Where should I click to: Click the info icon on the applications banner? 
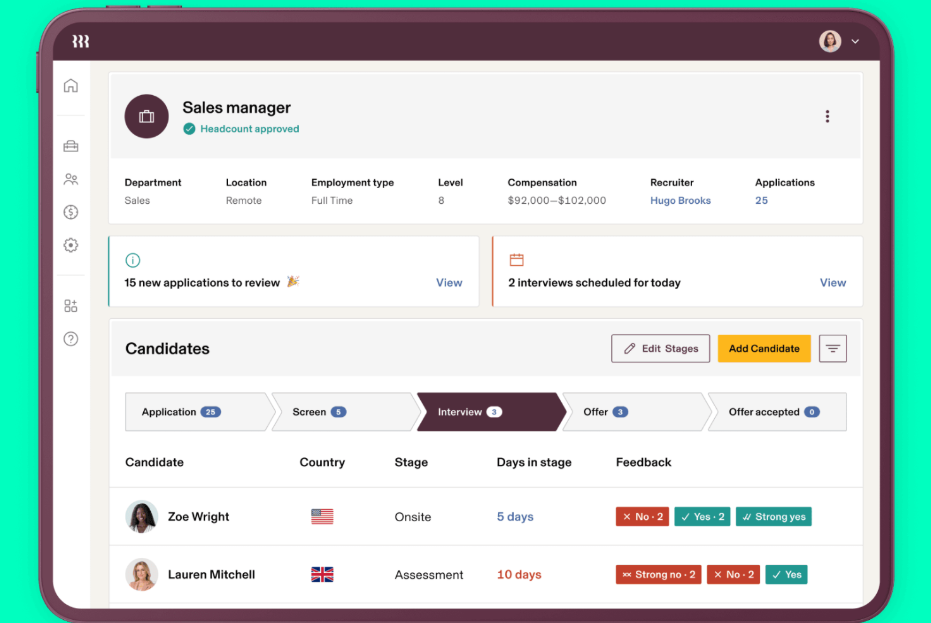133,260
